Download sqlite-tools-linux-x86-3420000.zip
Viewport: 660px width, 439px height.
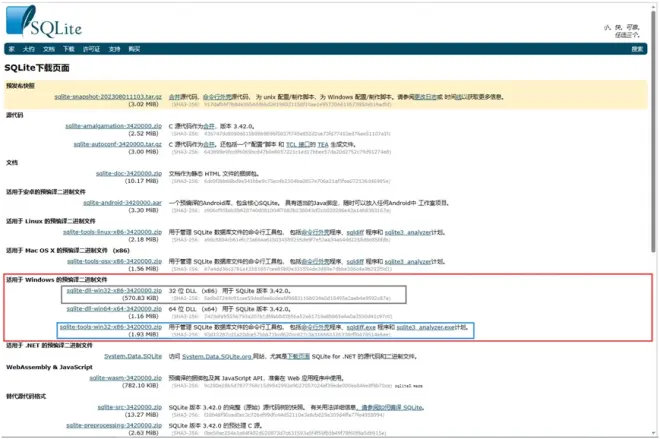[112, 232]
